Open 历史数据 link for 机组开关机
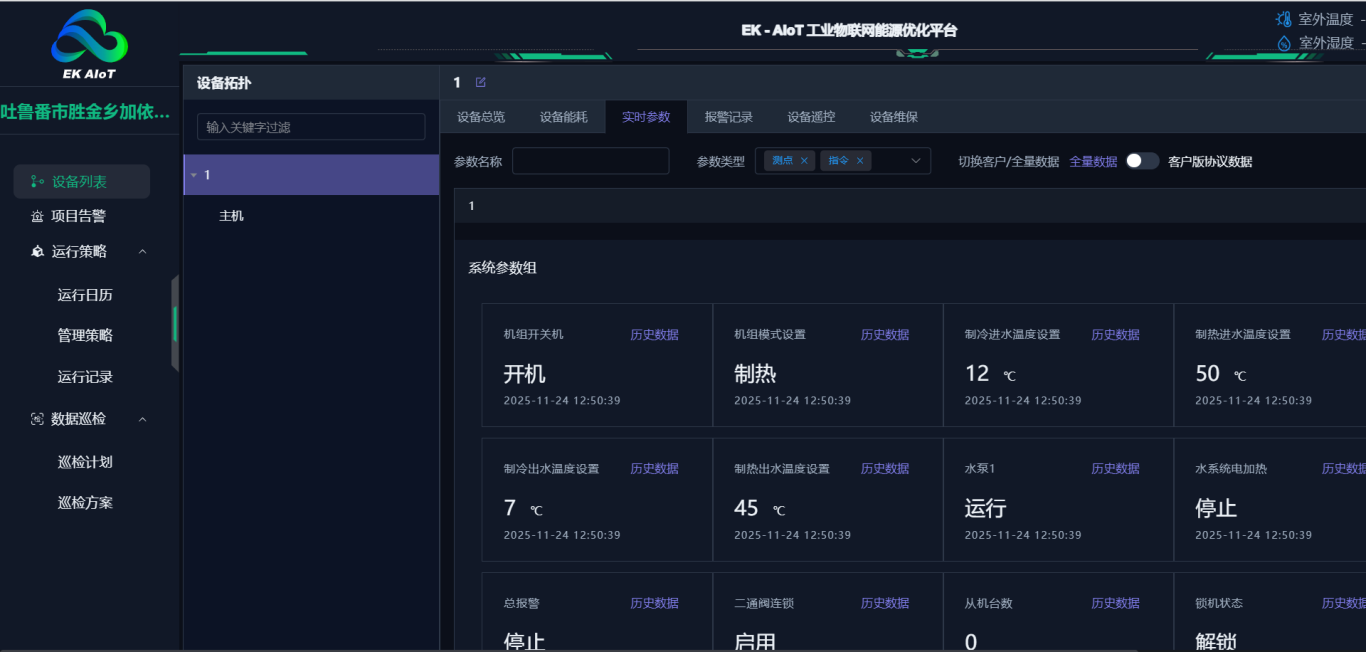 click(654, 335)
